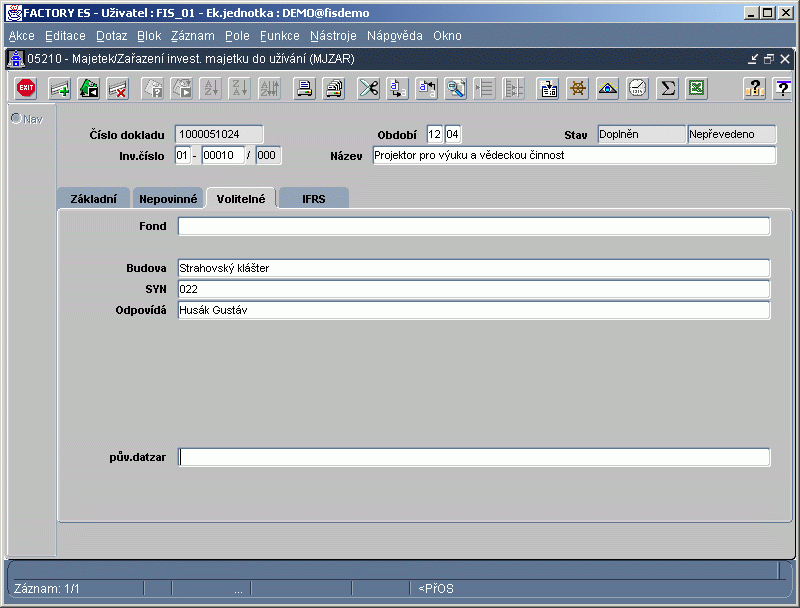Click the round clock gauge icon

[637, 88]
